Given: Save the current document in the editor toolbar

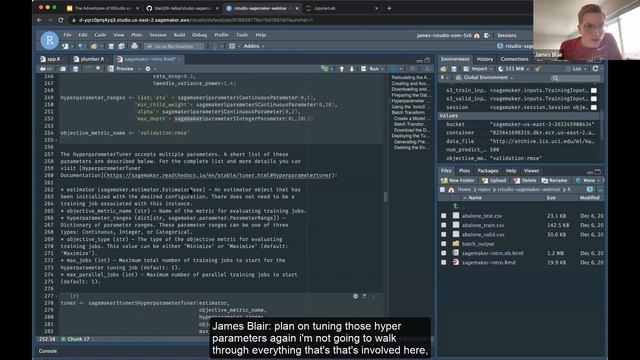Looking at the screenshot, I should point(76,69).
